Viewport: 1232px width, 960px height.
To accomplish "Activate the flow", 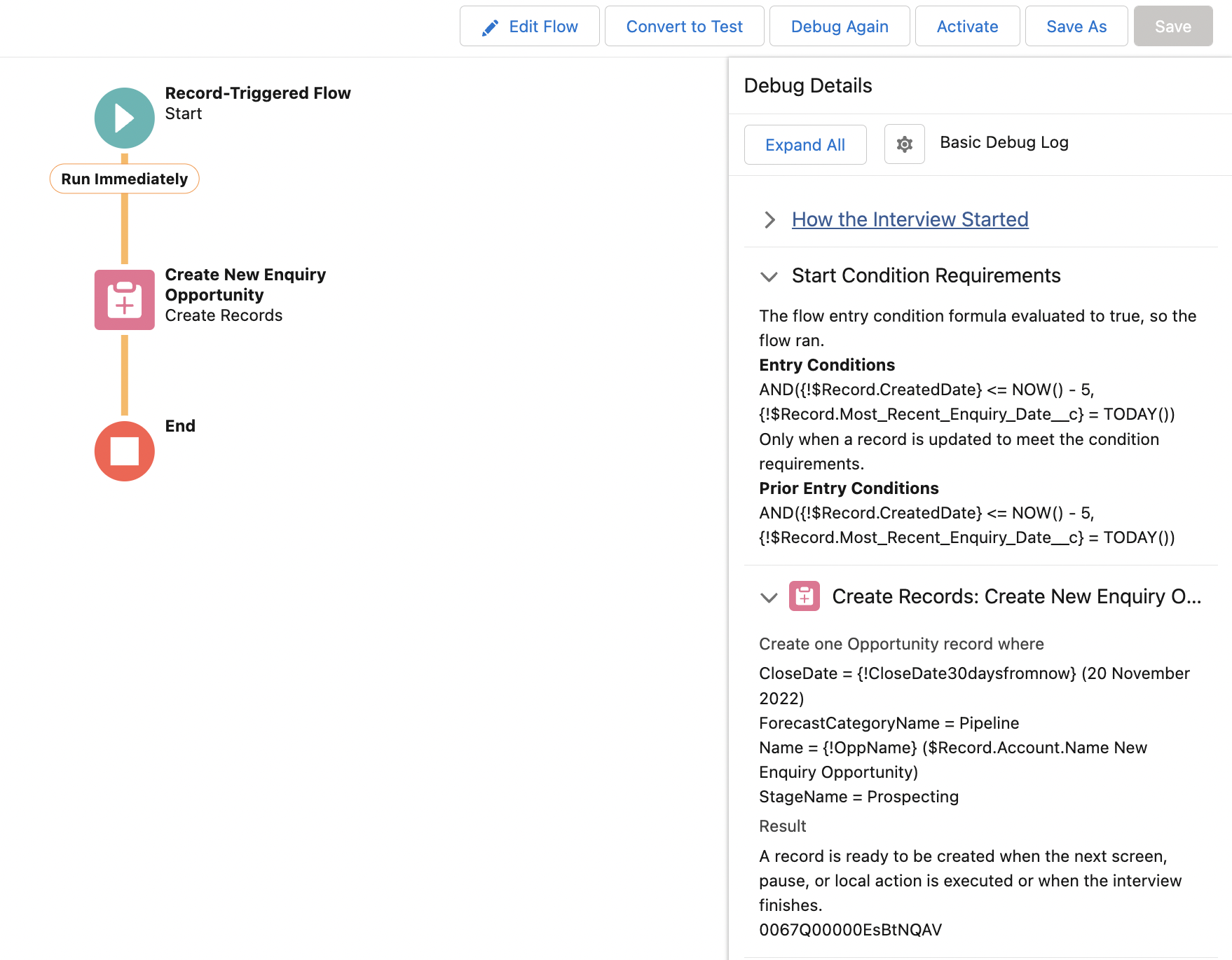I will click(x=967, y=27).
